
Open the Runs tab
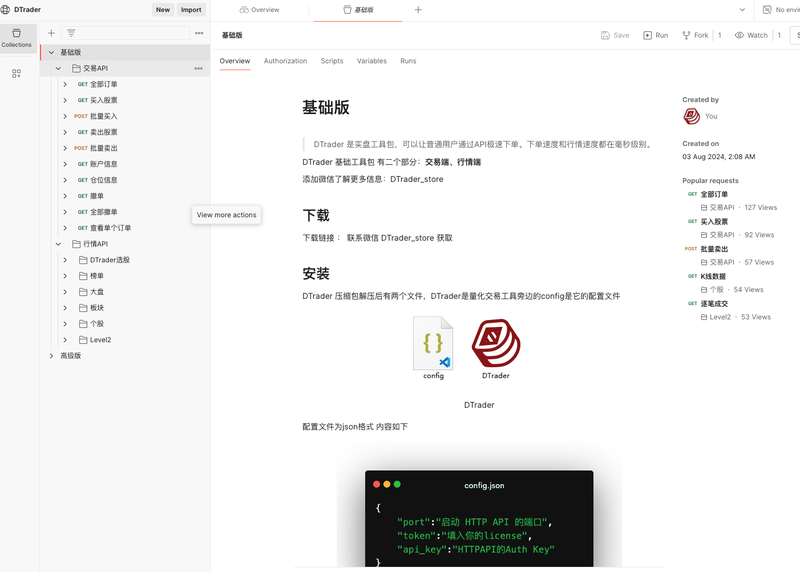coord(408,61)
